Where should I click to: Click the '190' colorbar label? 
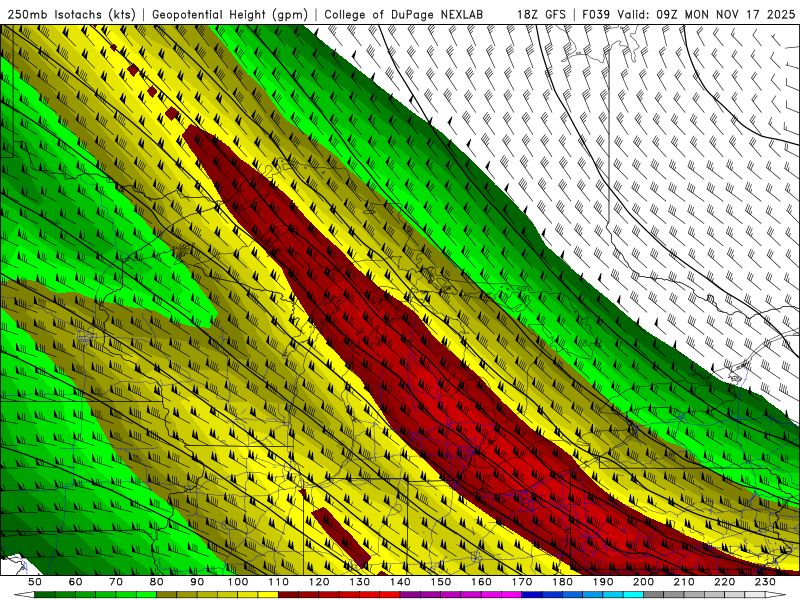(x=603, y=582)
